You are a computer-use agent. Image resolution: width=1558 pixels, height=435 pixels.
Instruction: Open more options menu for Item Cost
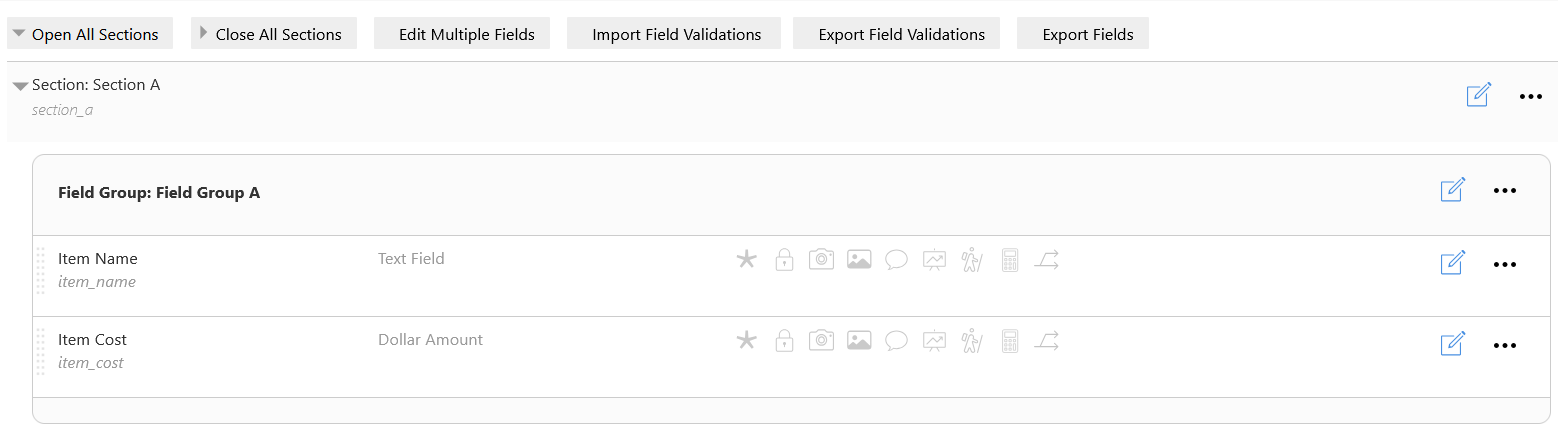point(1505,345)
